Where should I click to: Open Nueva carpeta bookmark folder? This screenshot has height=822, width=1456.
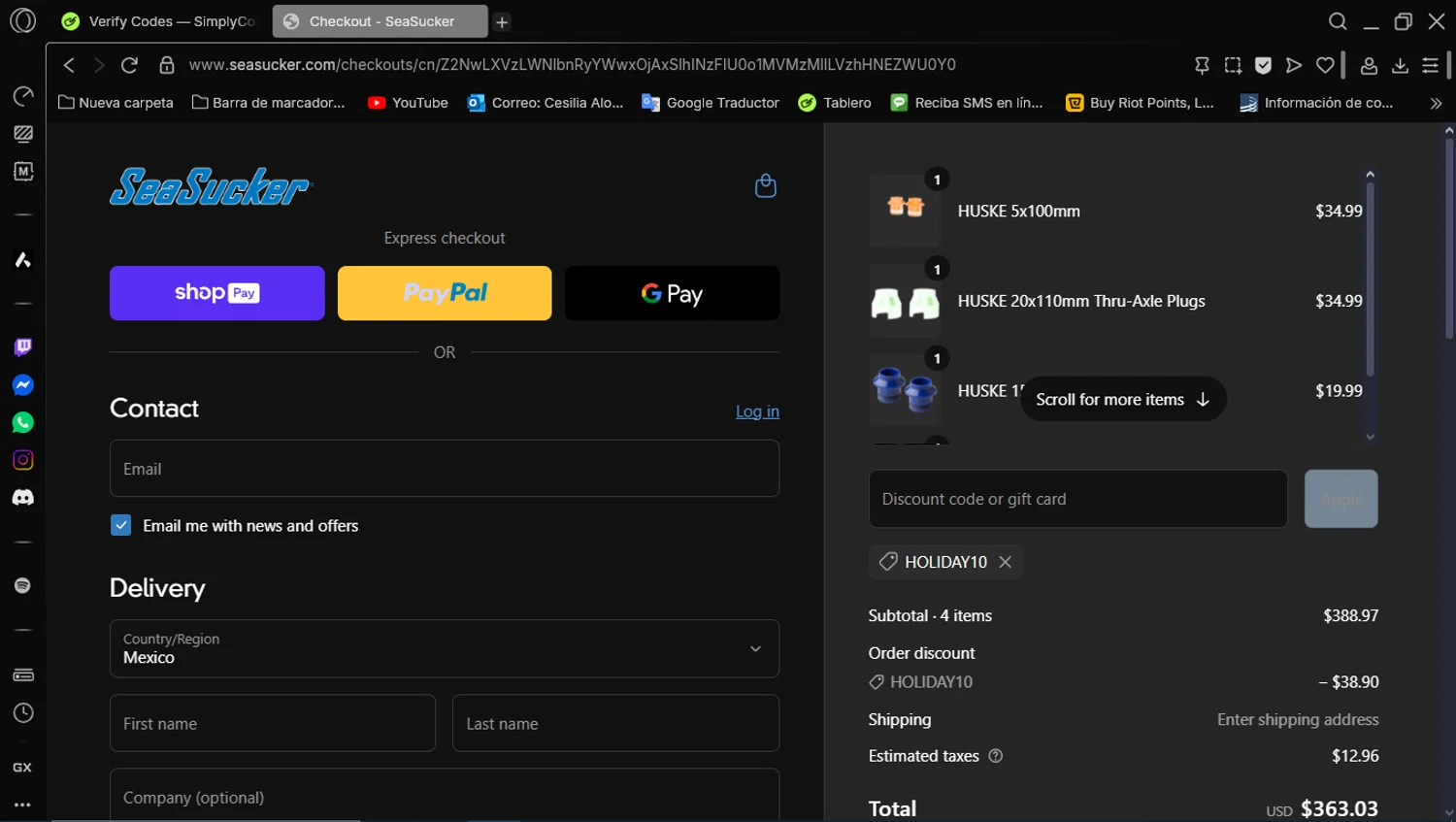(116, 103)
